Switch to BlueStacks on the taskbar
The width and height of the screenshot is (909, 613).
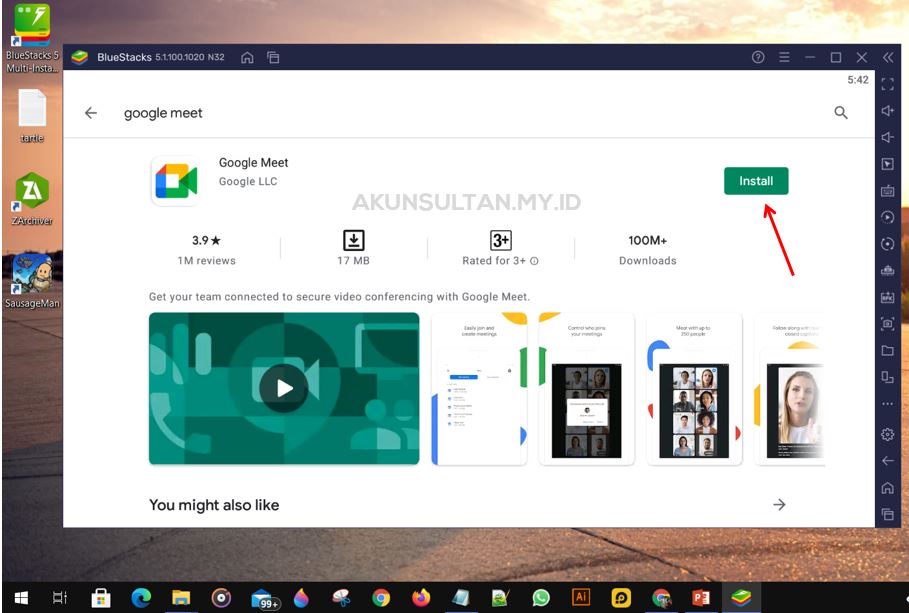point(741,597)
